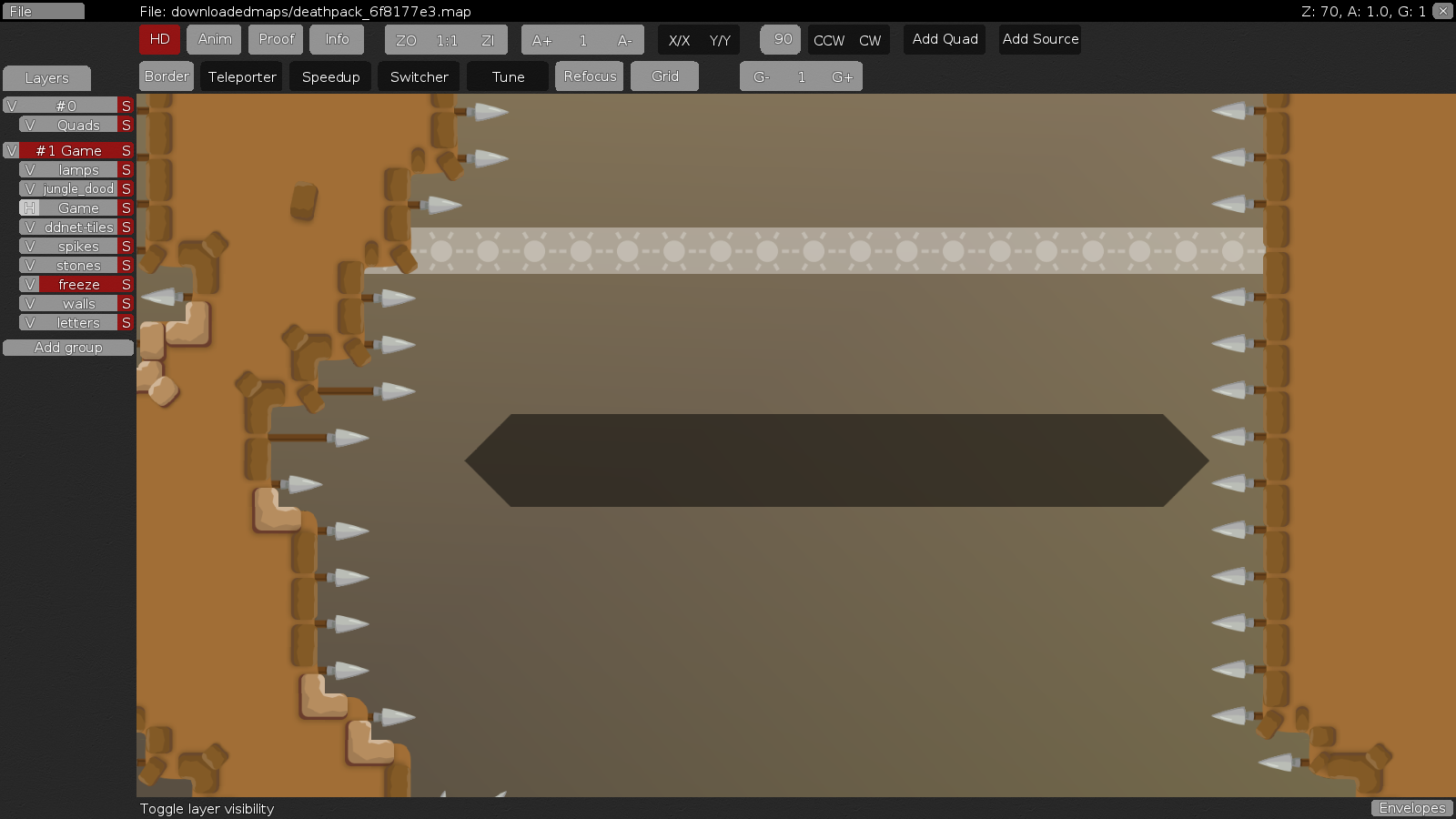This screenshot has width=1456, height=819.
Task: Create a new group with Add group
Action: [x=66, y=347]
